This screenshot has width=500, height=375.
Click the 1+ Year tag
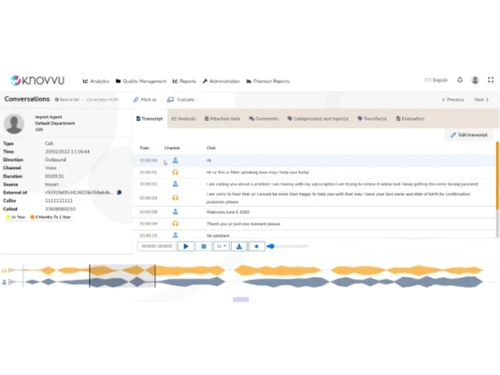click(x=16, y=217)
